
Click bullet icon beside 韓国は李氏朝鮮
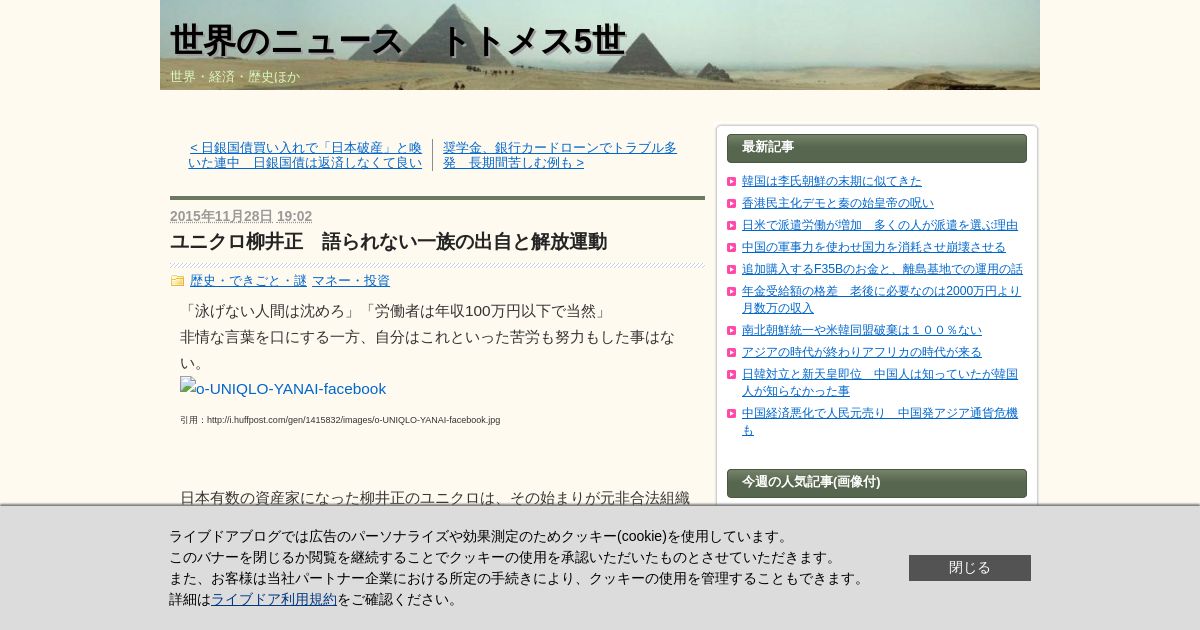point(732,182)
